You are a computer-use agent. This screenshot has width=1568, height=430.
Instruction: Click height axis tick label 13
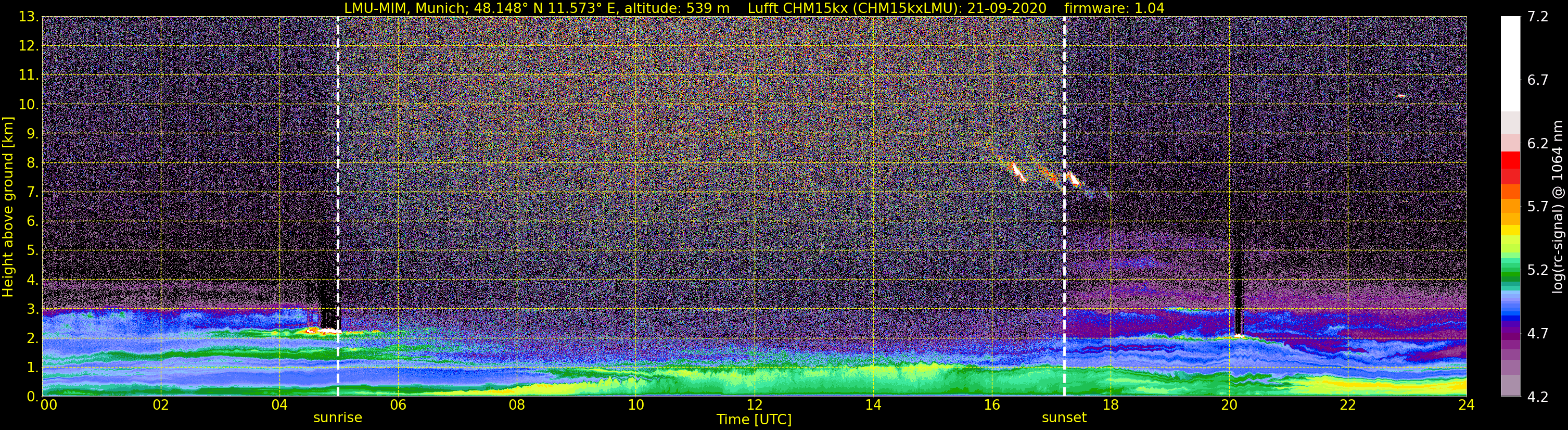coord(29,17)
